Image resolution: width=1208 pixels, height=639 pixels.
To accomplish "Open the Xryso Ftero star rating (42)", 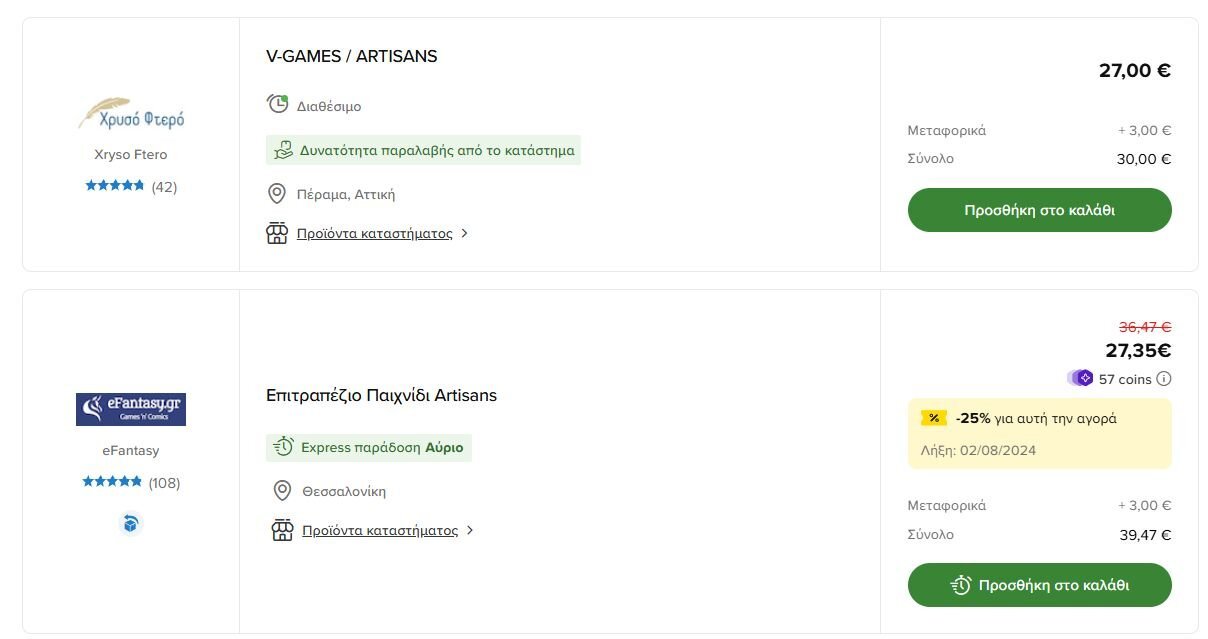I will 131,186.
